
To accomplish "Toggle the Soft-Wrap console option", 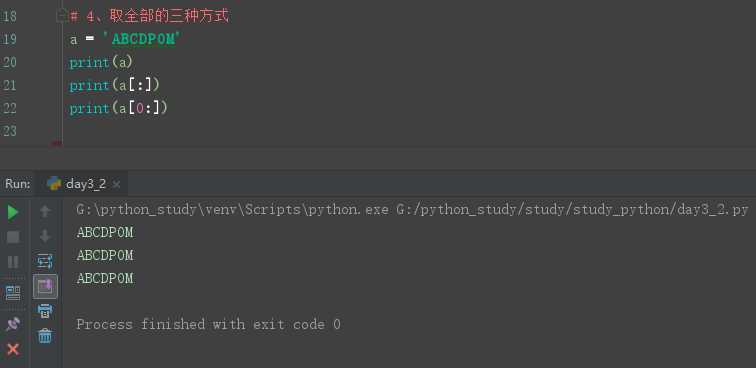I will (x=45, y=261).
